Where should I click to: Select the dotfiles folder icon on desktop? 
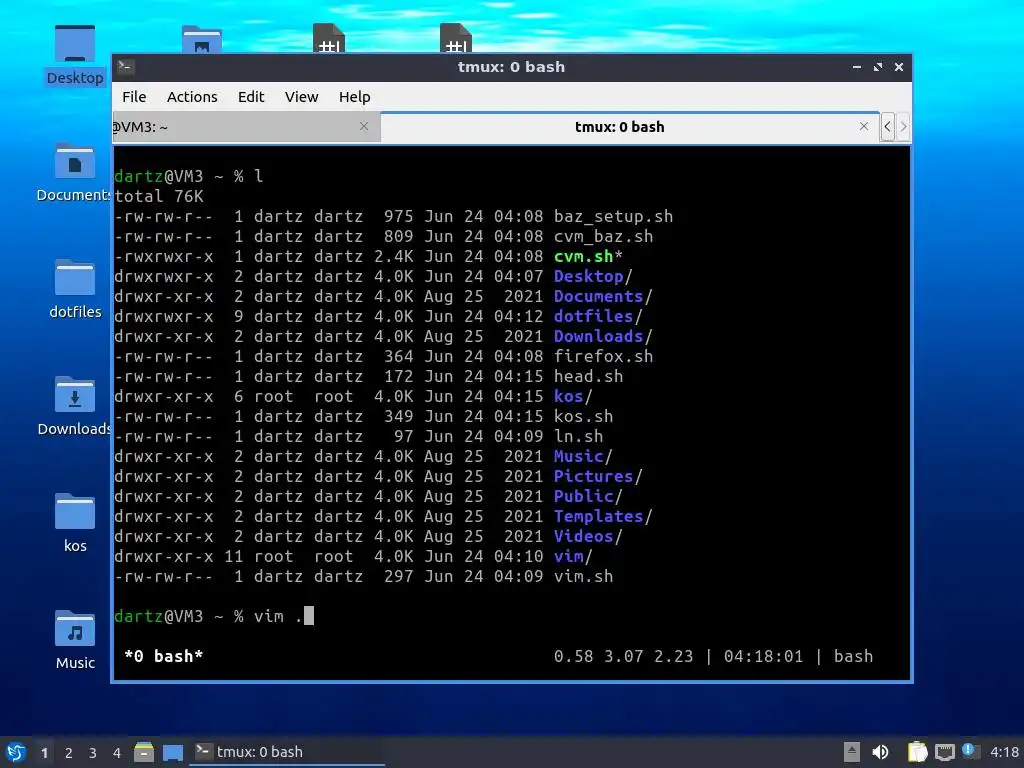coord(74,289)
